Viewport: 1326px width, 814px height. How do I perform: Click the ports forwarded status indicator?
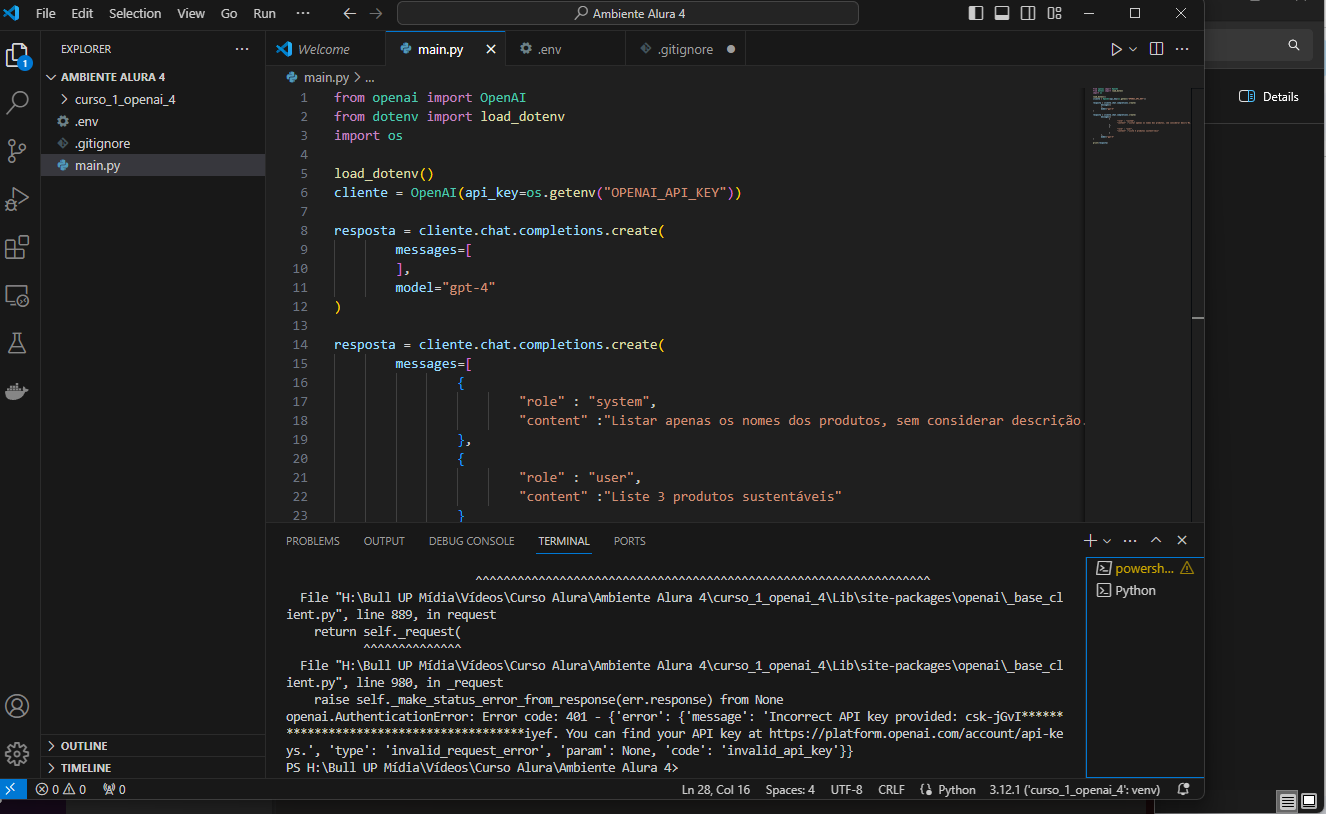tap(114, 789)
